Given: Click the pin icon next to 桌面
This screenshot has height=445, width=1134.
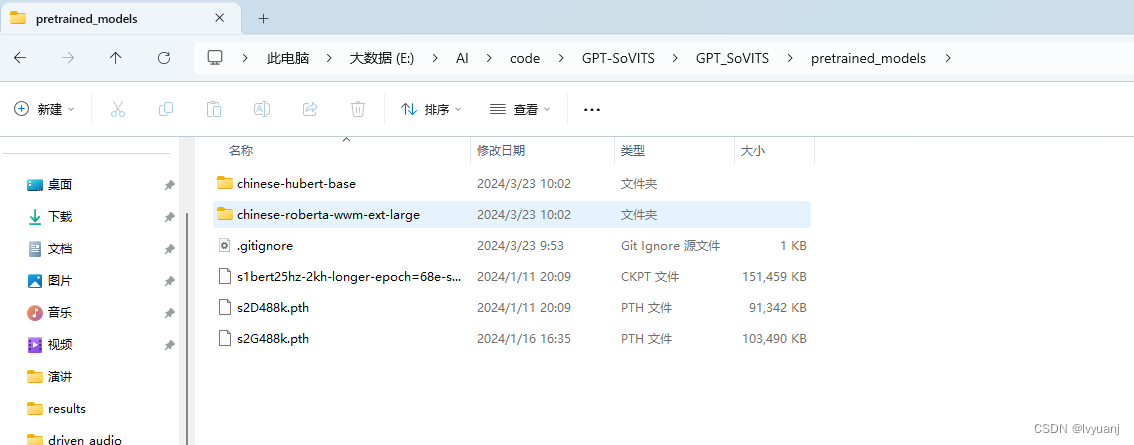Looking at the screenshot, I should (169, 185).
